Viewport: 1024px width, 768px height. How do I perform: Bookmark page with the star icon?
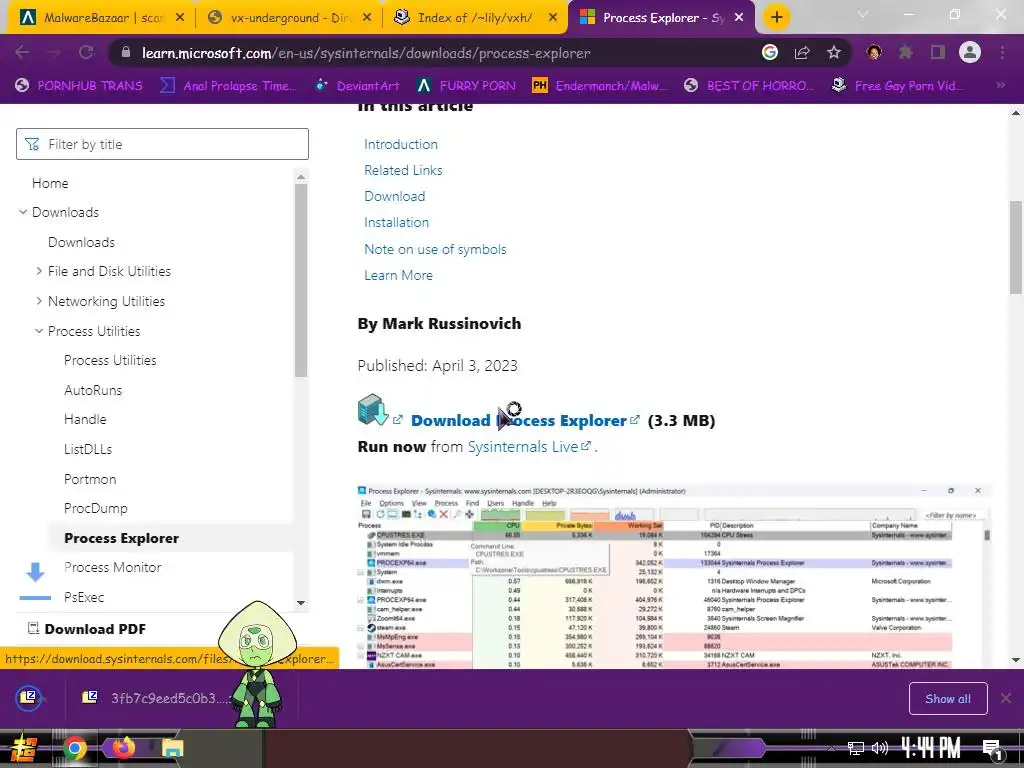[x=834, y=53]
